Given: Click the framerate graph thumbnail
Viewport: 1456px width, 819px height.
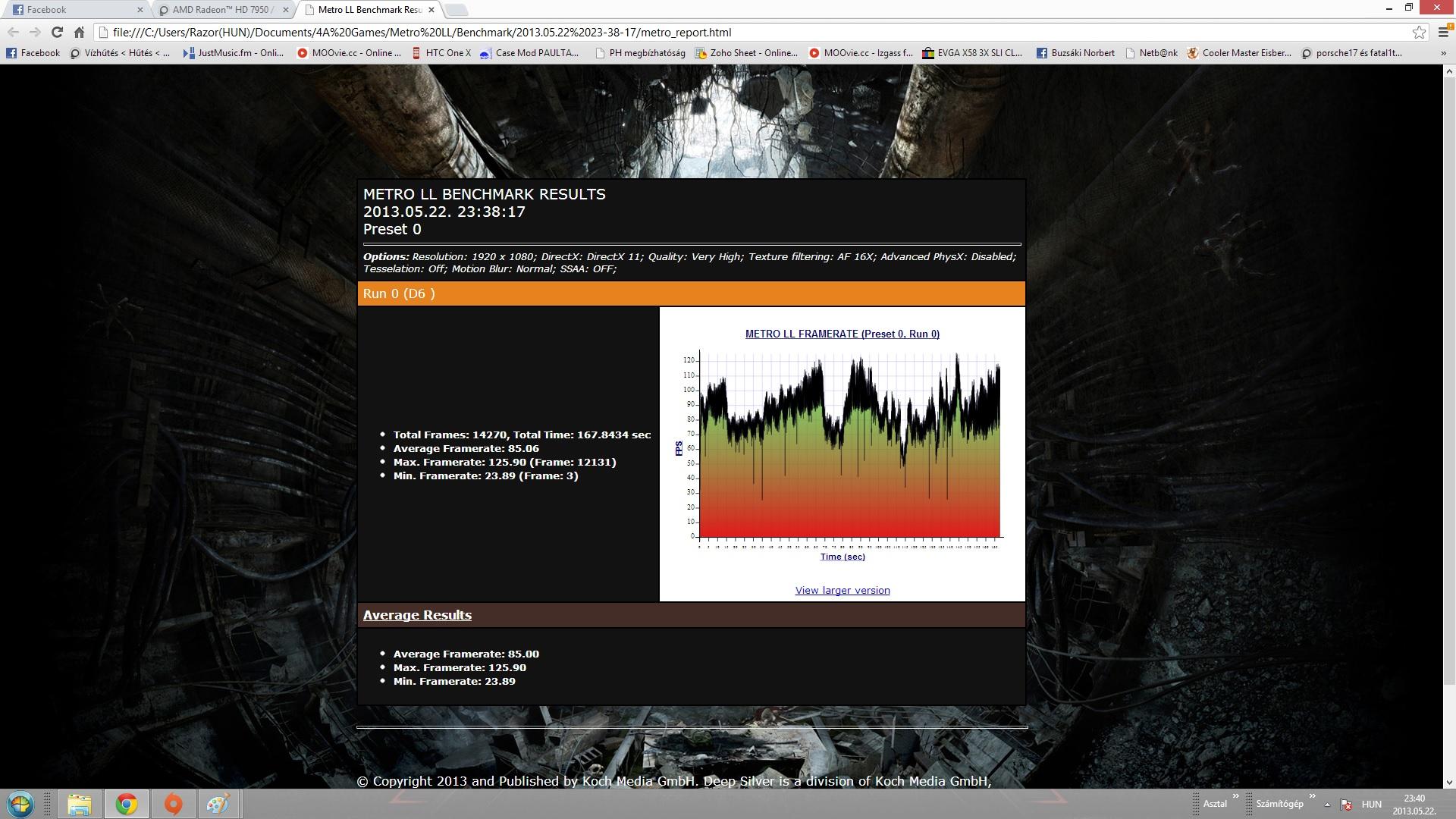Looking at the screenshot, I should (842, 447).
